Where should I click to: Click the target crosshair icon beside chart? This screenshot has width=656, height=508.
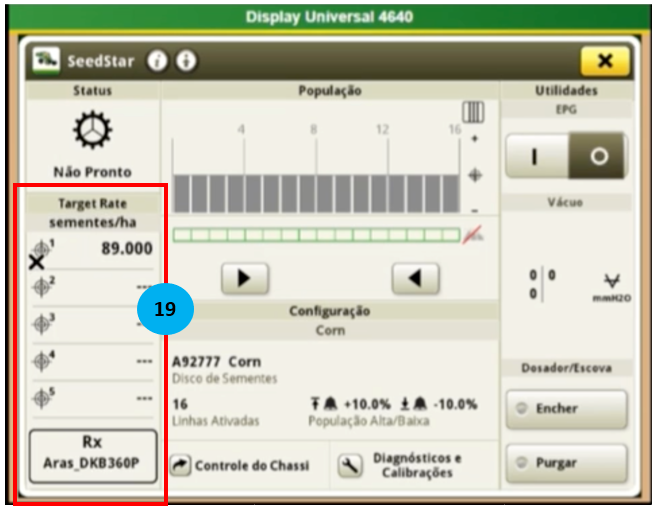click(474, 174)
